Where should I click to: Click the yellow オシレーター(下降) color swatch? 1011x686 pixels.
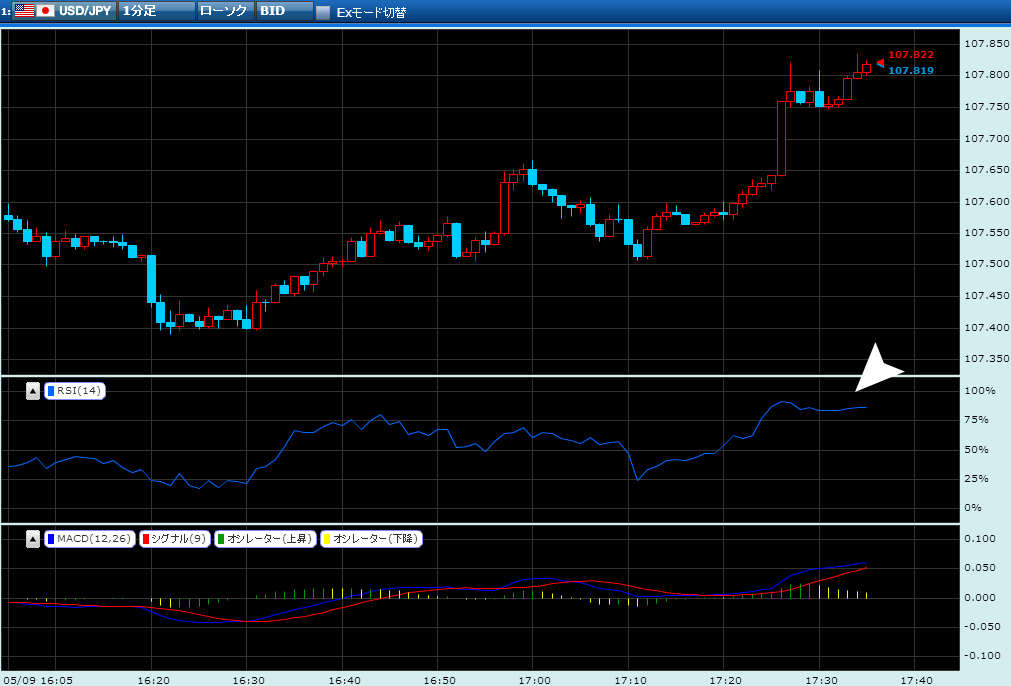327,539
